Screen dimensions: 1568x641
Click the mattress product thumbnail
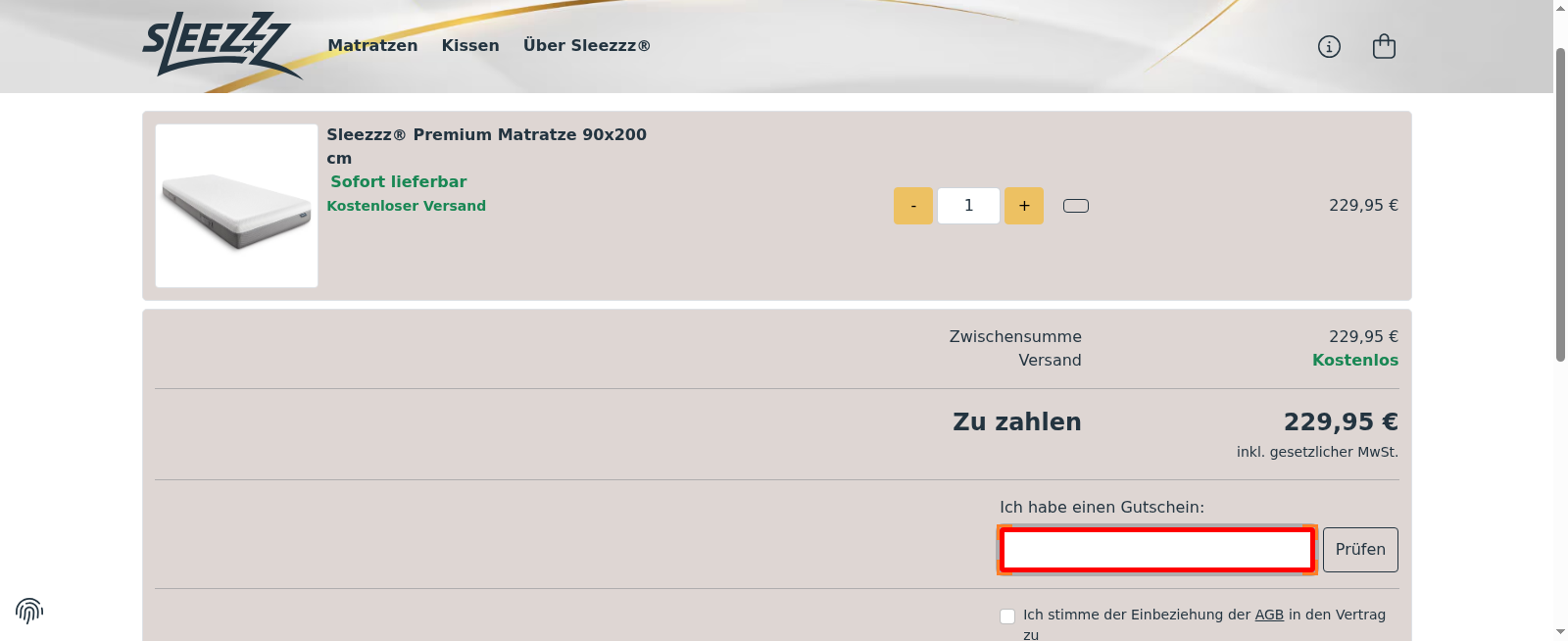pos(237,206)
